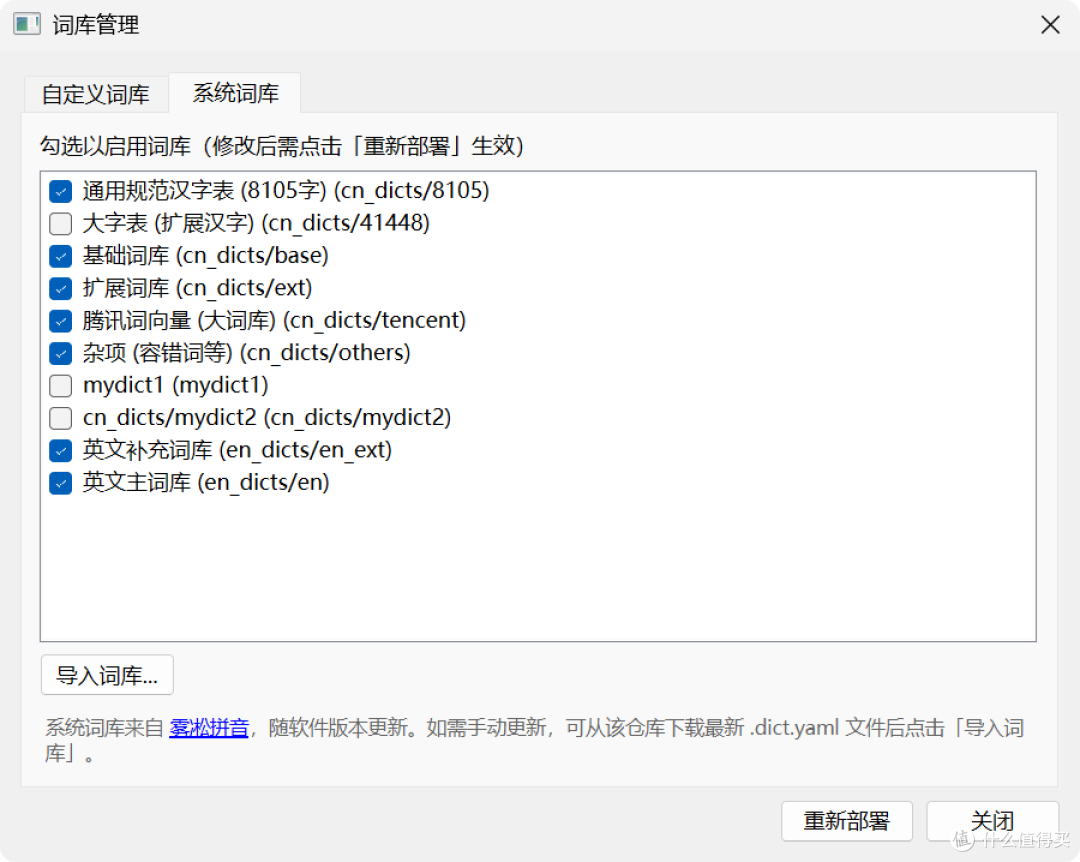The height and width of the screenshot is (862, 1080).
Task: Click the 重新部署 button
Action: 847,821
